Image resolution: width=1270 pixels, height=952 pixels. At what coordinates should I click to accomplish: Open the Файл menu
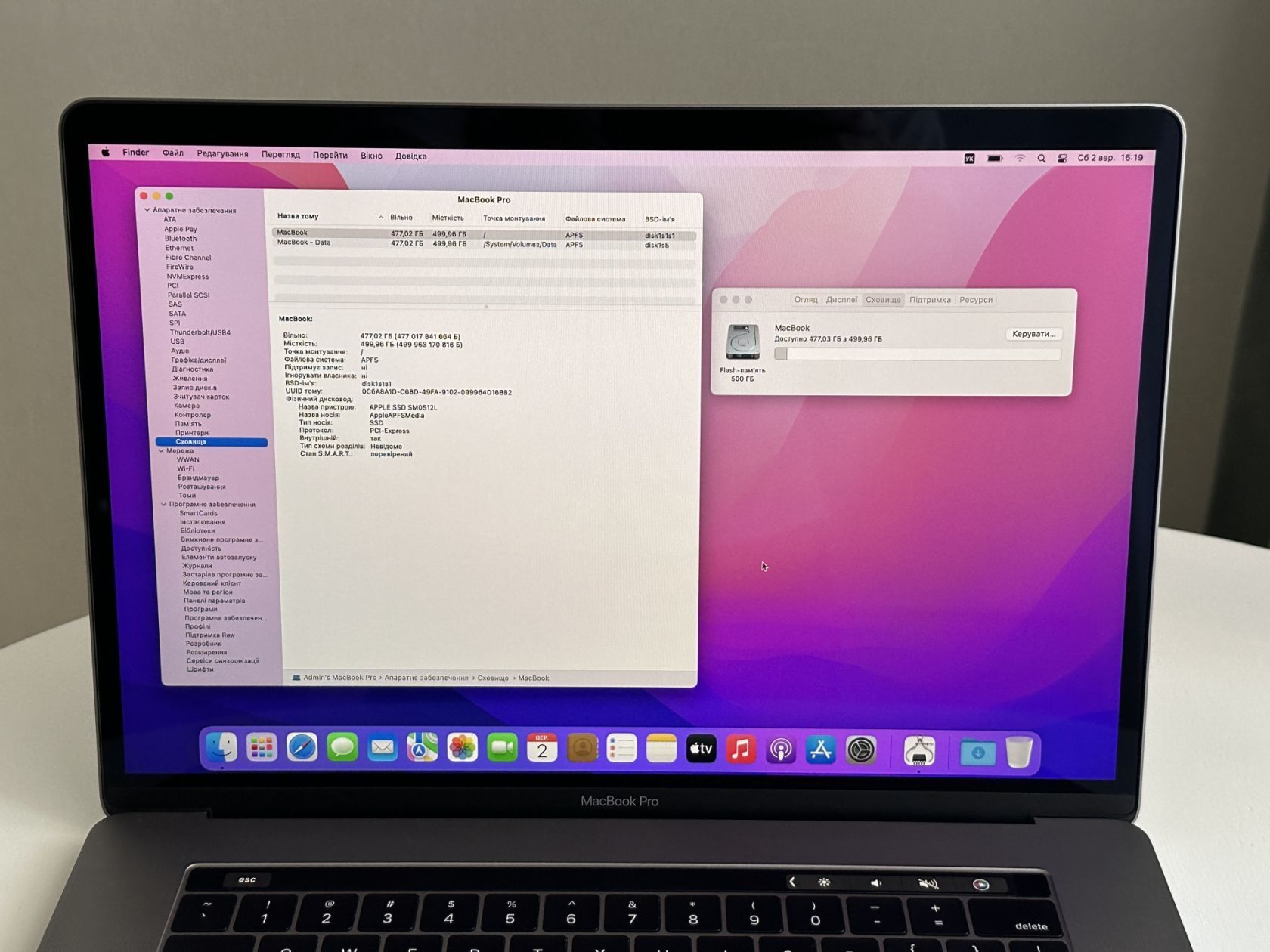tap(173, 153)
